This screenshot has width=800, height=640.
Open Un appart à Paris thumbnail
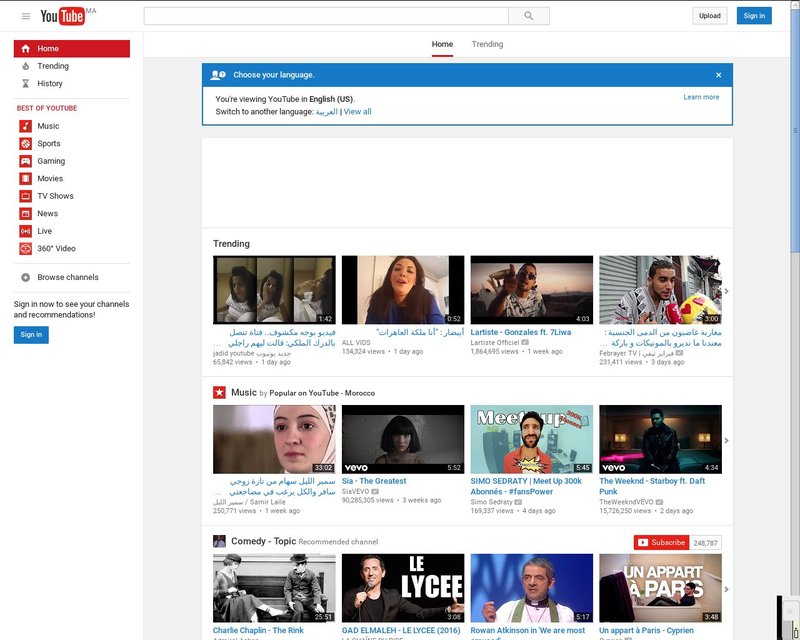click(660, 588)
